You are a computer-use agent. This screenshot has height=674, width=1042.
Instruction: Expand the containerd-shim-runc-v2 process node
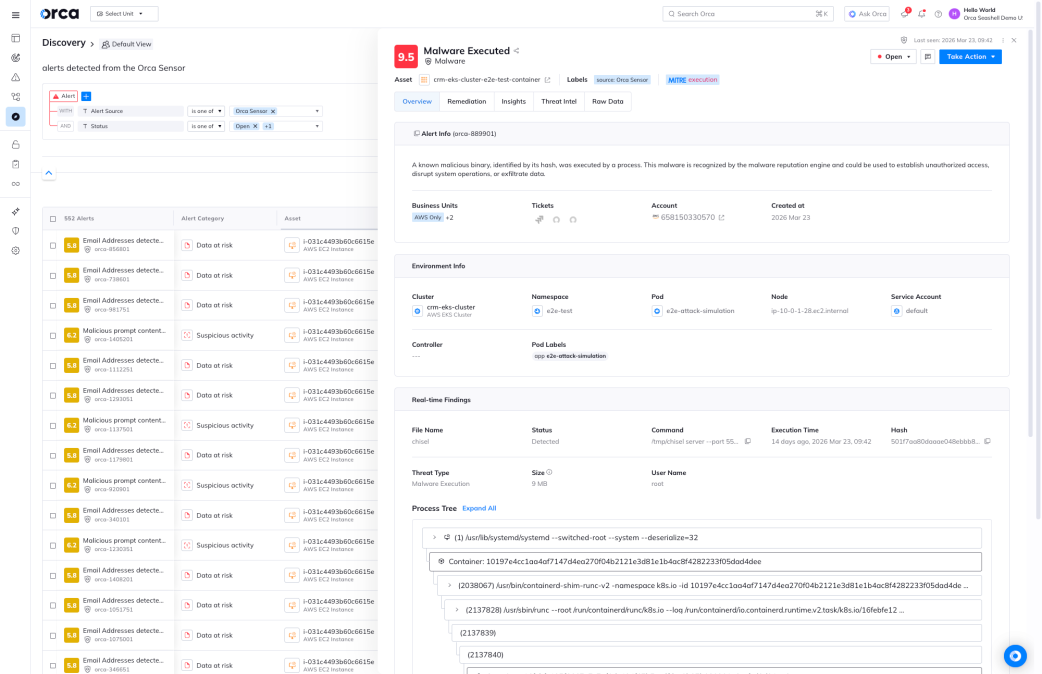tap(450, 586)
